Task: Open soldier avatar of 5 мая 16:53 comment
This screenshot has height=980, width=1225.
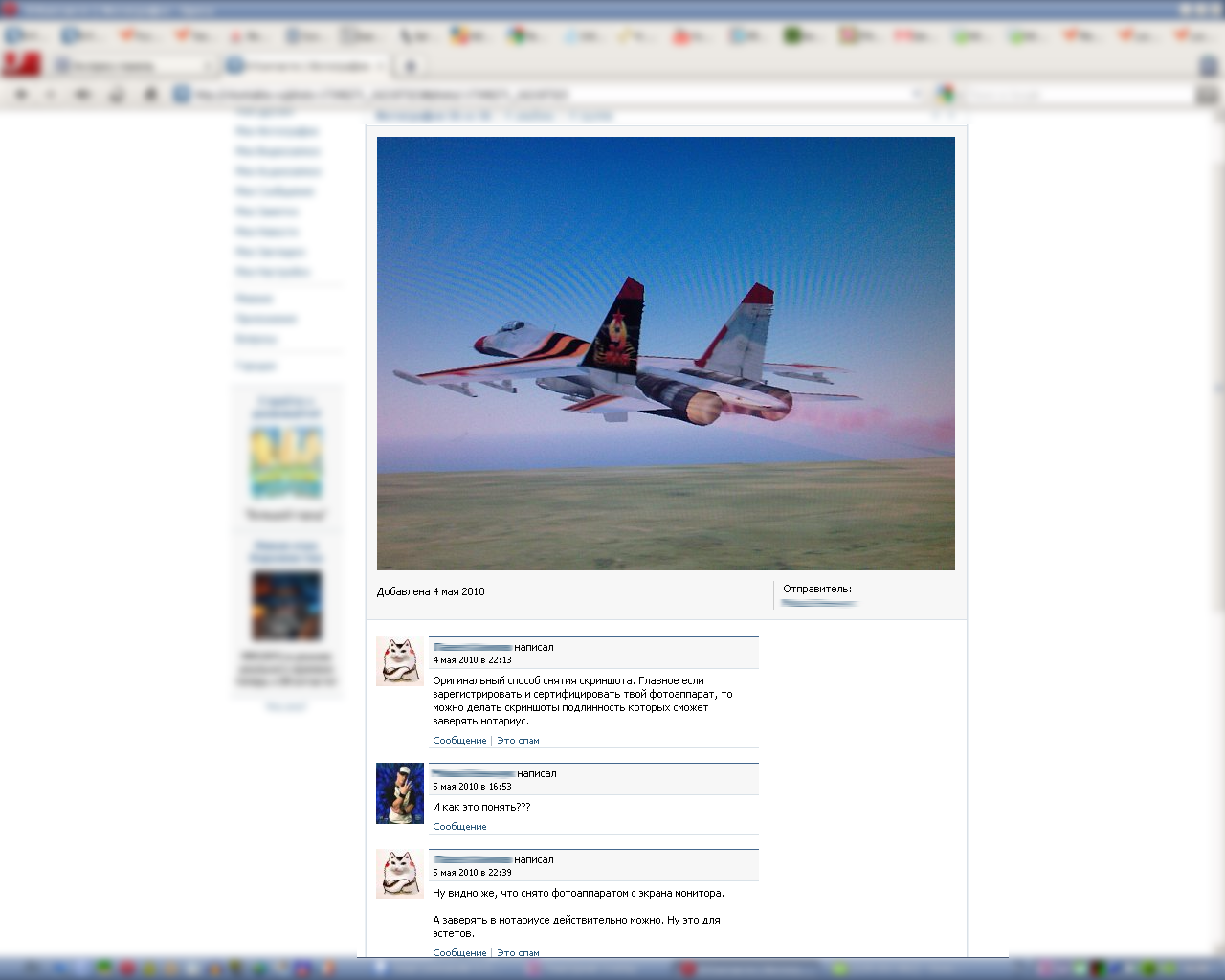Action: click(x=400, y=793)
